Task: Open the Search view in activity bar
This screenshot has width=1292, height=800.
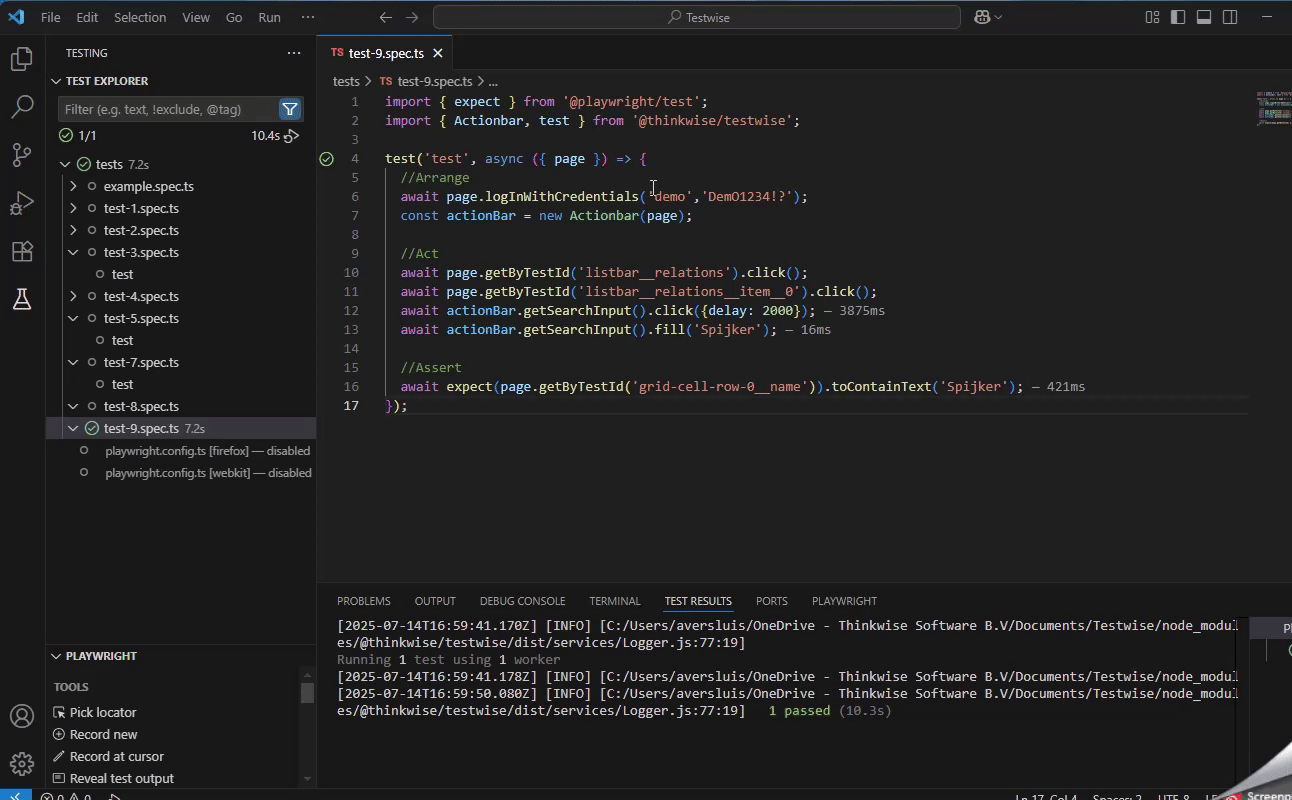Action: pos(22,107)
